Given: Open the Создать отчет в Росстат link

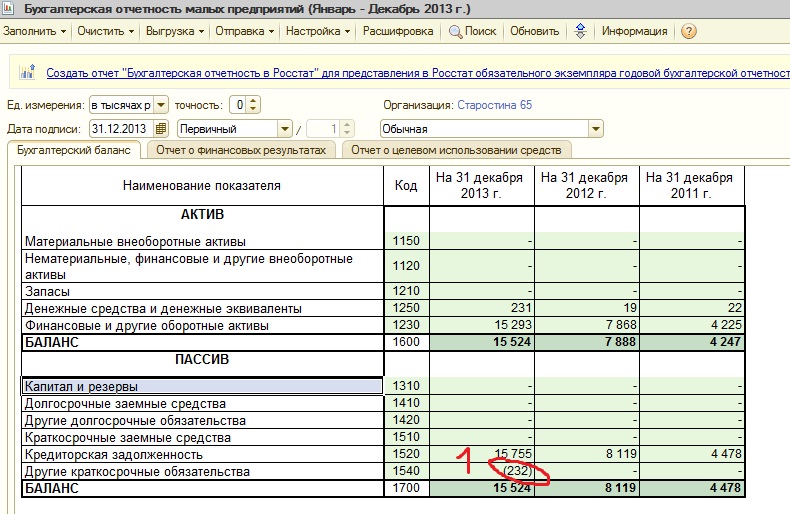Looking at the screenshot, I should 400,74.
